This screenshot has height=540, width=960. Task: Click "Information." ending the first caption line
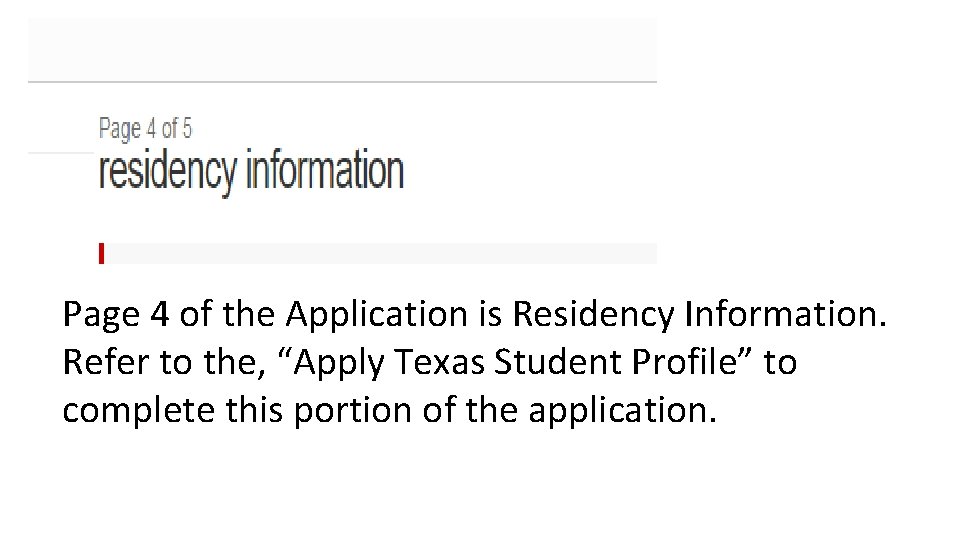pos(786,315)
